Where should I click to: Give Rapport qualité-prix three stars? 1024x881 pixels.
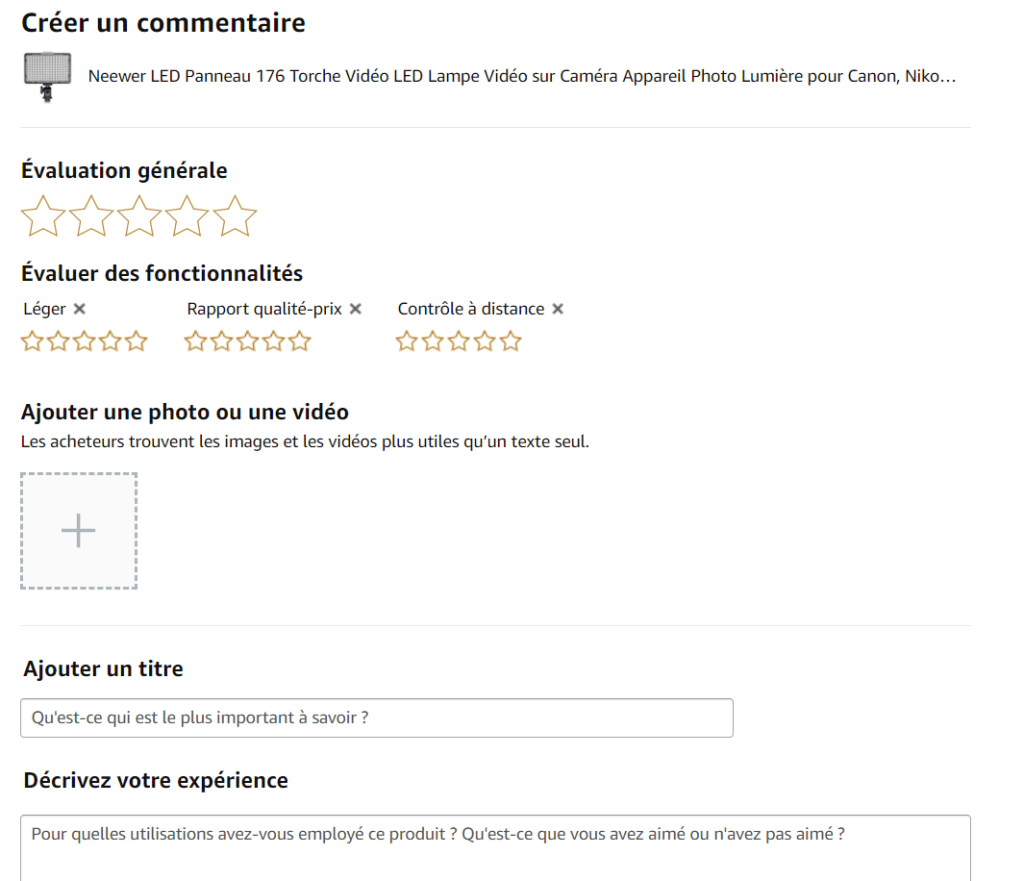[248, 341]
